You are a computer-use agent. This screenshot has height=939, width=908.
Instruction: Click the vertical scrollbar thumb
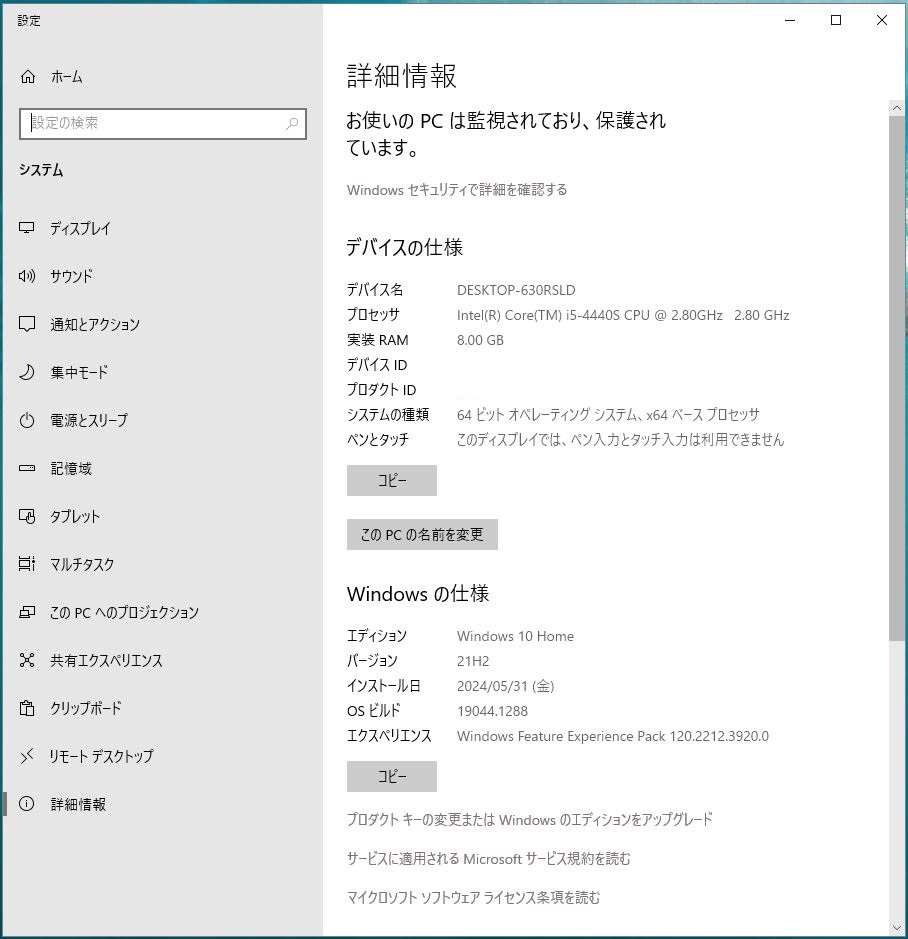tap(897, 378)
